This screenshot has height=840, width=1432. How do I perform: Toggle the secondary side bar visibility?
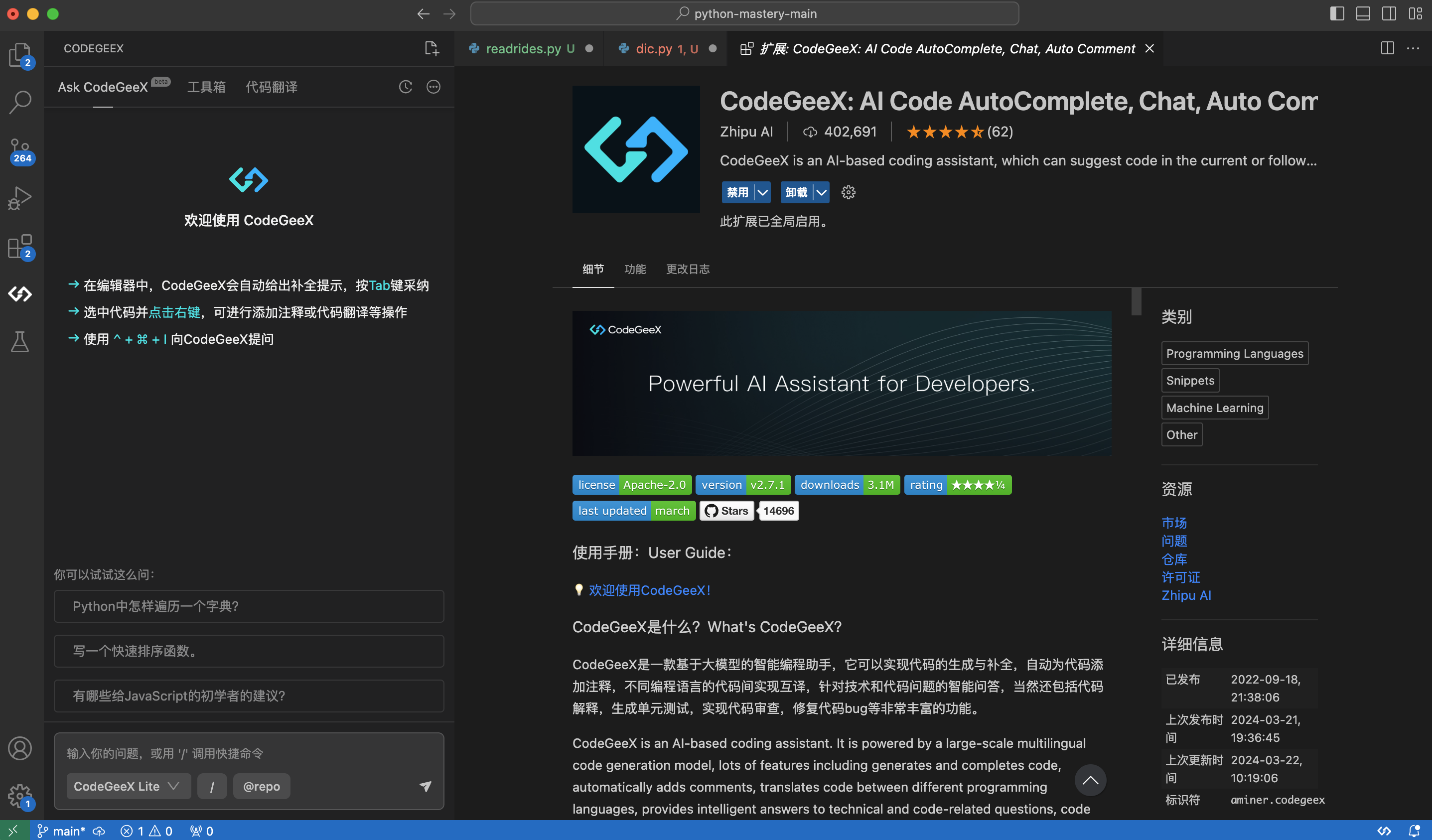click(x=1389, y=13)
